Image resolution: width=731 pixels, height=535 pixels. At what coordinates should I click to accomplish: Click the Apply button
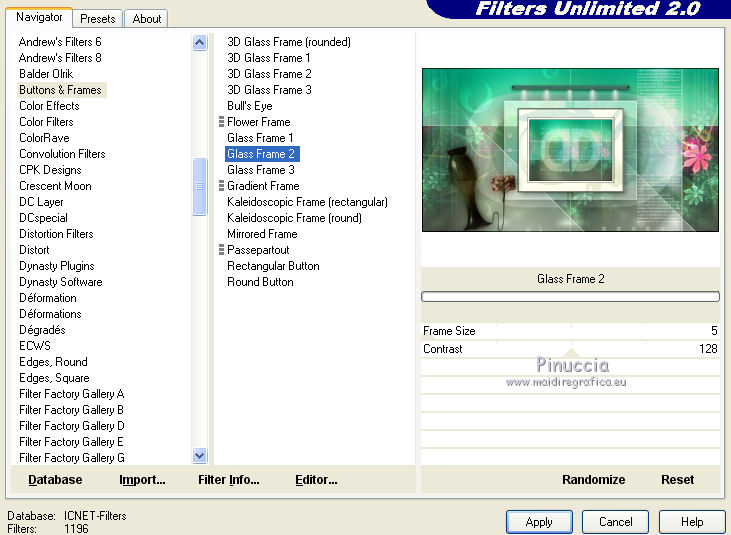[x=539, y=521]
